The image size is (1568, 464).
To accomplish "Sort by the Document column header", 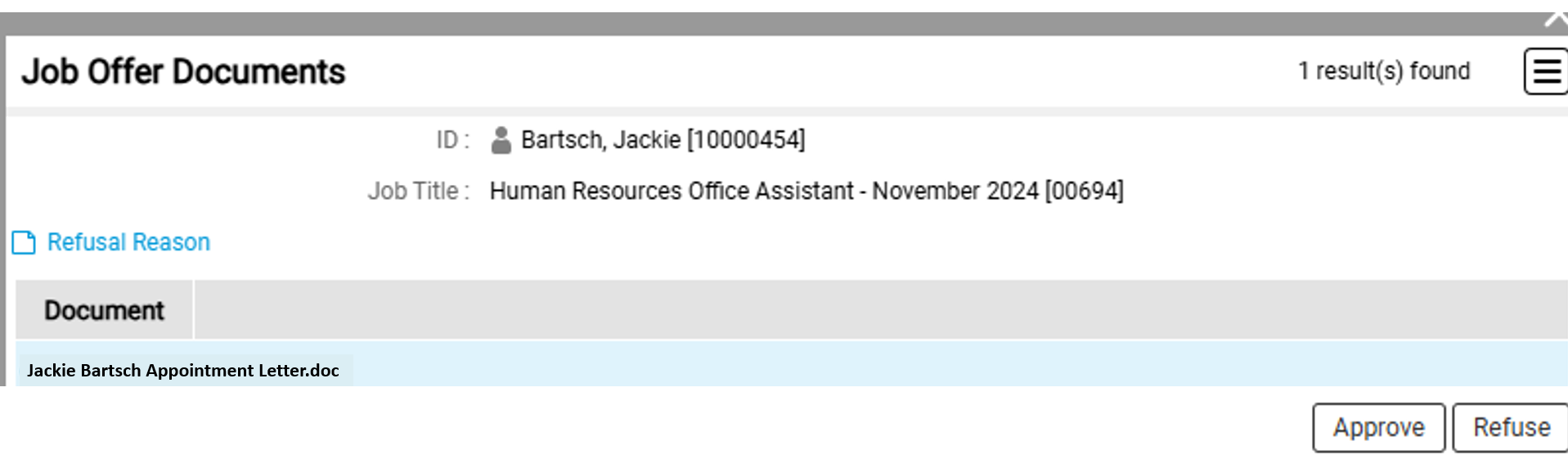I will 104,310.
